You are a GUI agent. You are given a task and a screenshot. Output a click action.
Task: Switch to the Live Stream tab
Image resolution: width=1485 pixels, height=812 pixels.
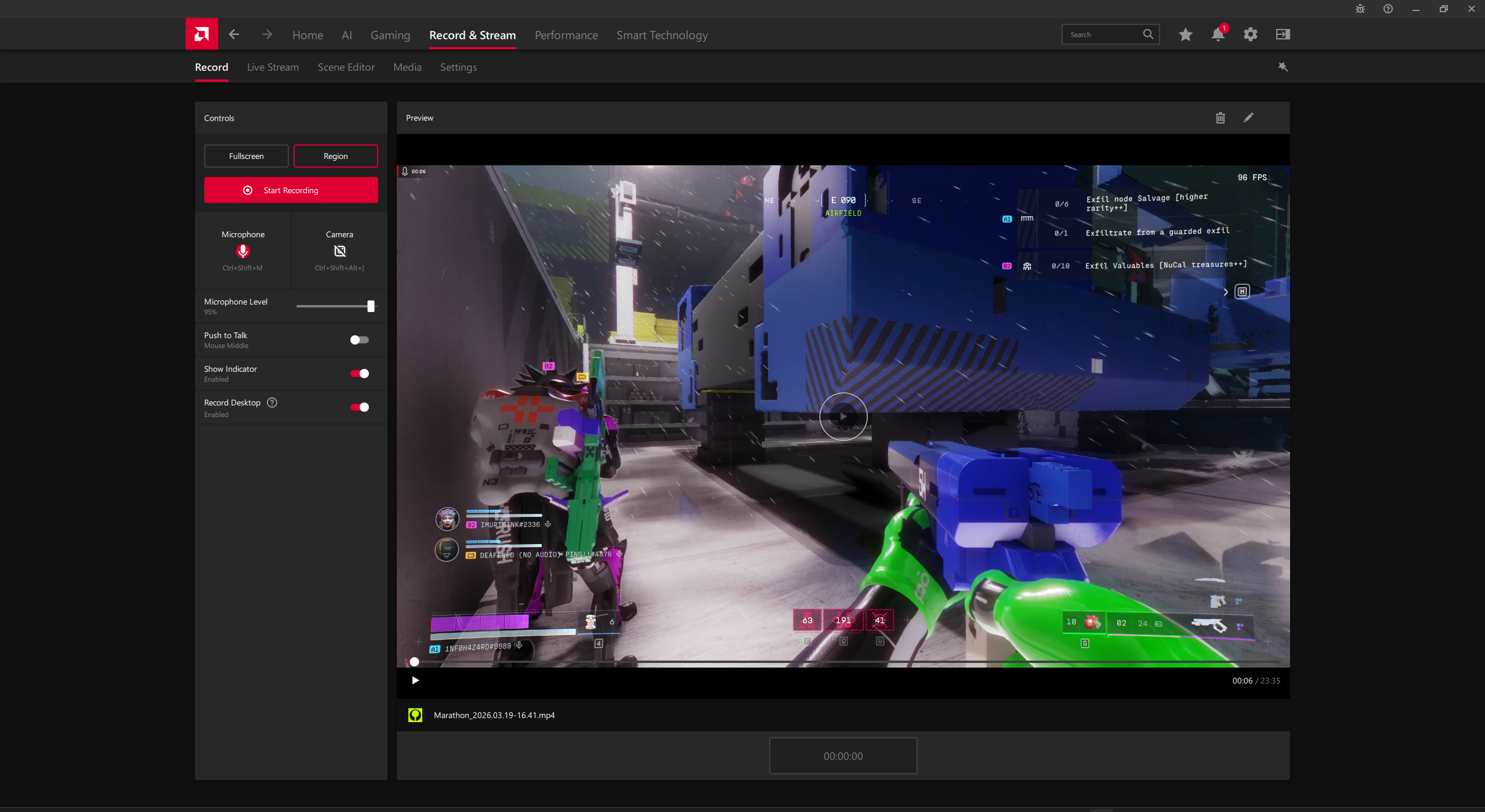click(x=273, y=67)
